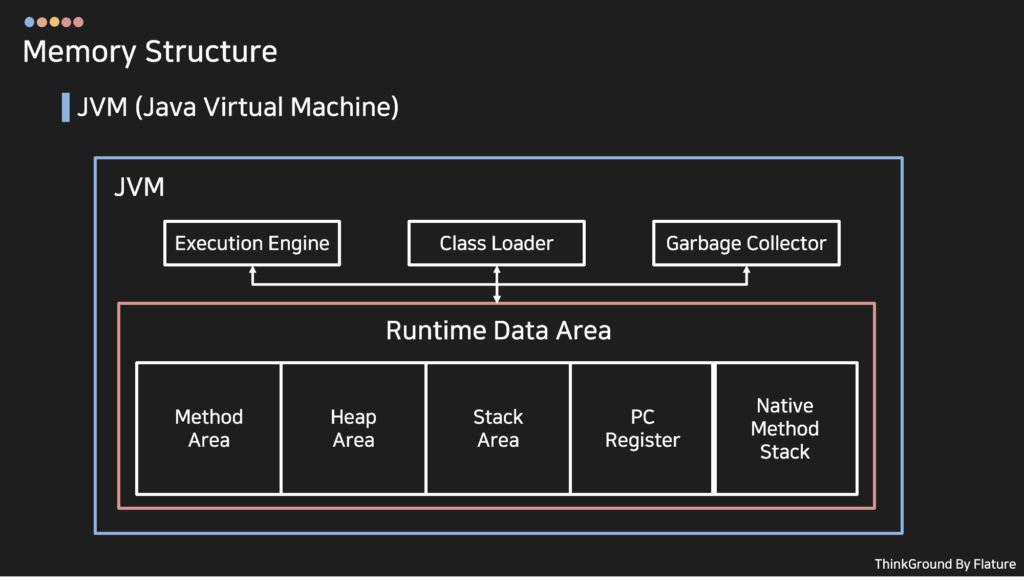Click the double arrow under Class Loader
The height and width of the screenshot is (580, 1024).
(x=497, y=284)
